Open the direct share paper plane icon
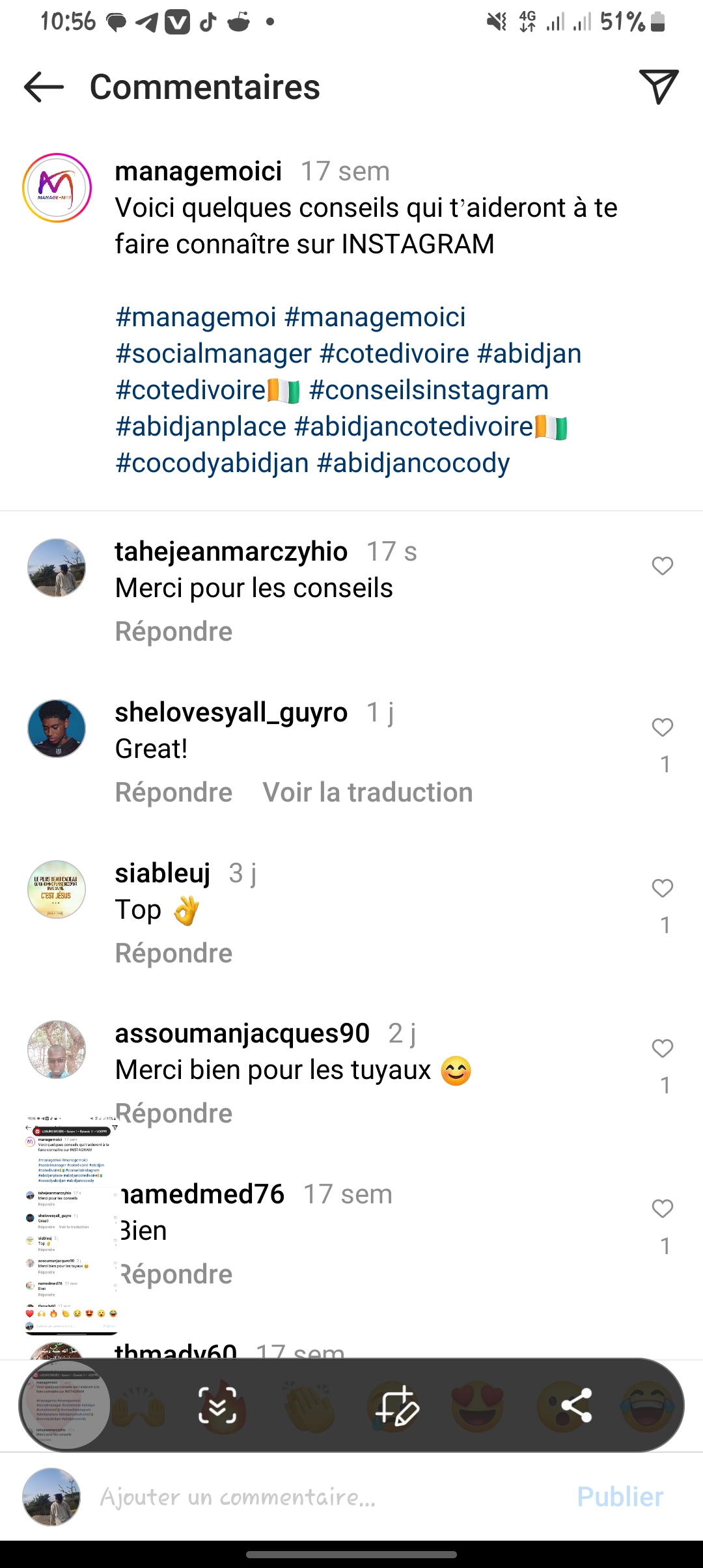Screen dimensions: 703x1568 659,87
